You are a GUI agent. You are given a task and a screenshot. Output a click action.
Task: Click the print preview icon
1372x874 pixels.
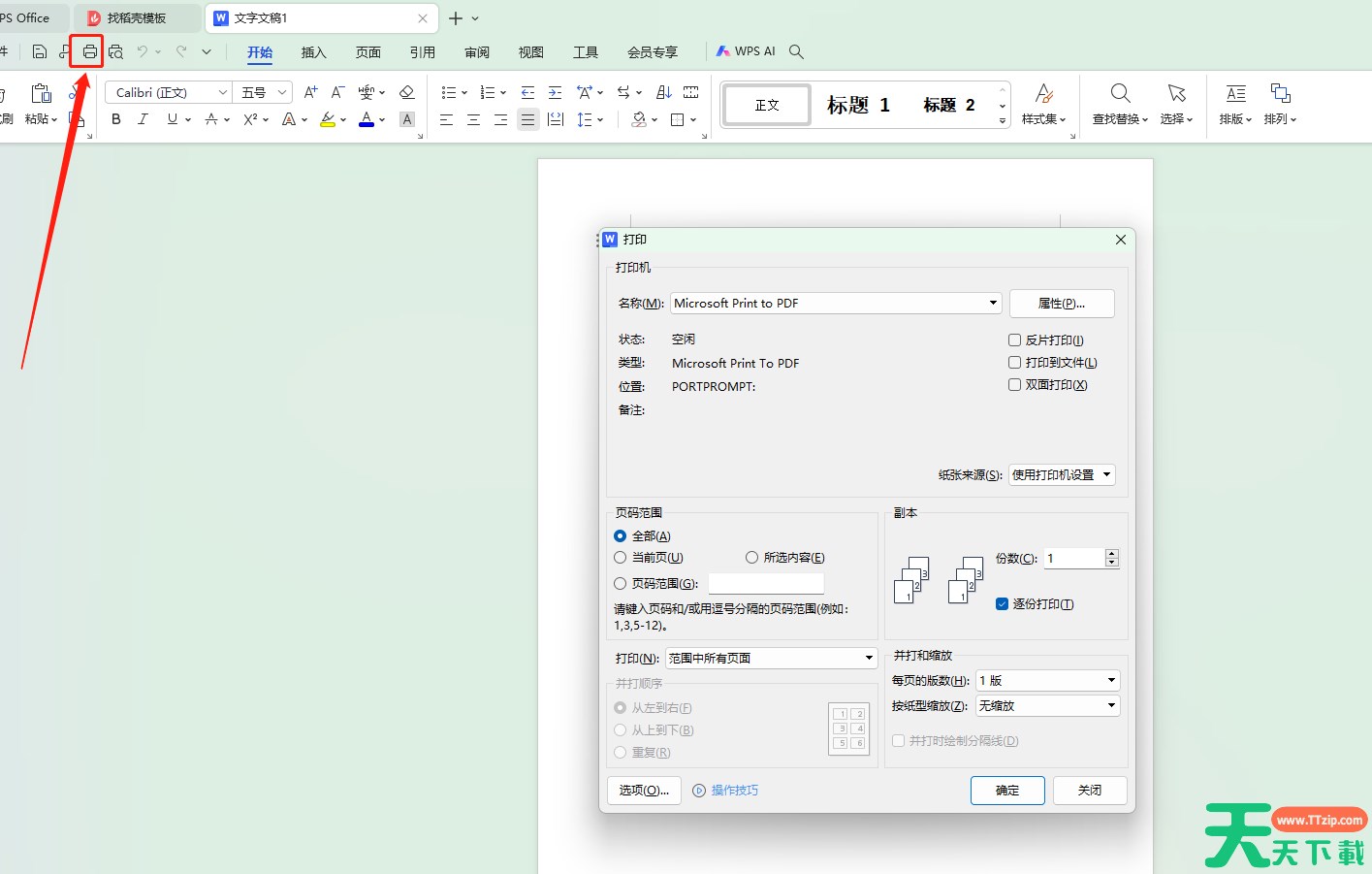pyautogui.click(x=116, y=51)
